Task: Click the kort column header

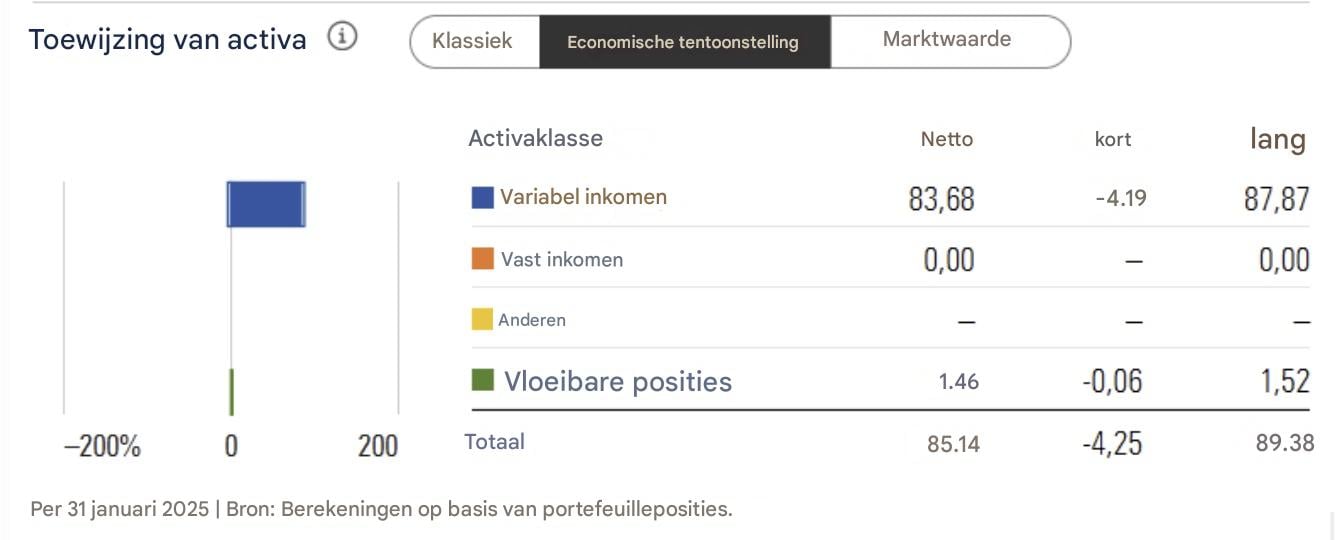Action: pos(1113,139)
